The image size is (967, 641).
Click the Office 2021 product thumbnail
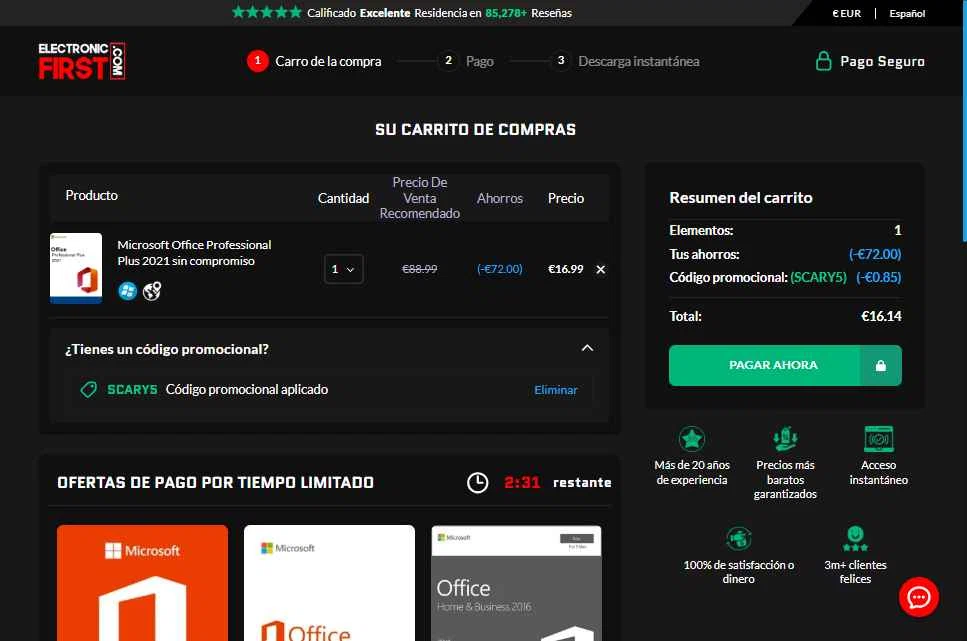tap(76, 268)
